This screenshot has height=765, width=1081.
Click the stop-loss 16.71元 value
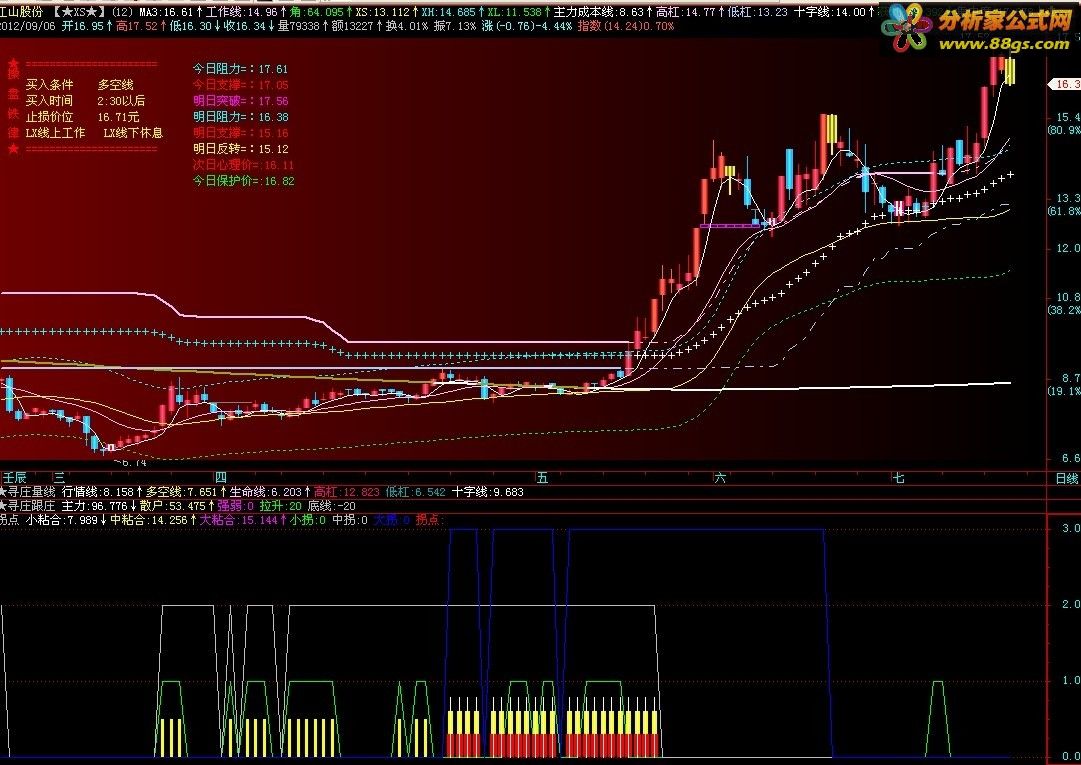click(x=118, y=117)
